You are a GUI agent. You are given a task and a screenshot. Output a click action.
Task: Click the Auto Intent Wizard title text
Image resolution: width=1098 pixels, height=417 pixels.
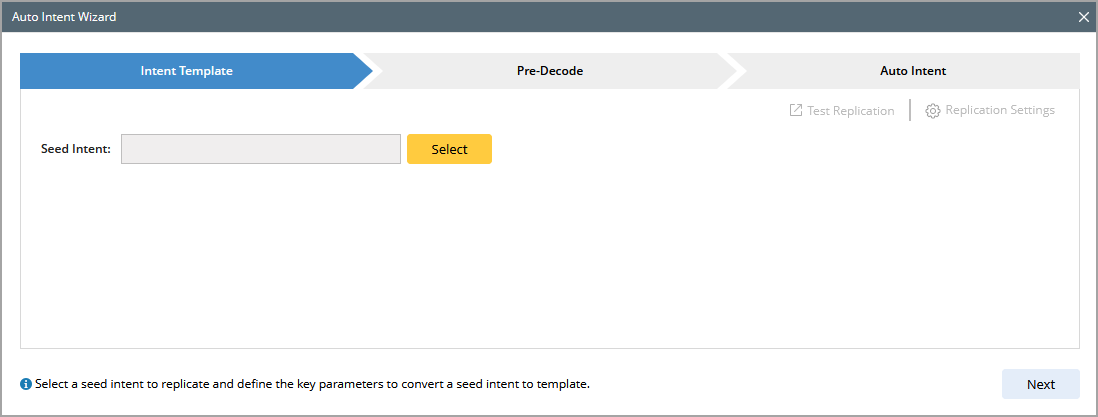click(64, 17)
